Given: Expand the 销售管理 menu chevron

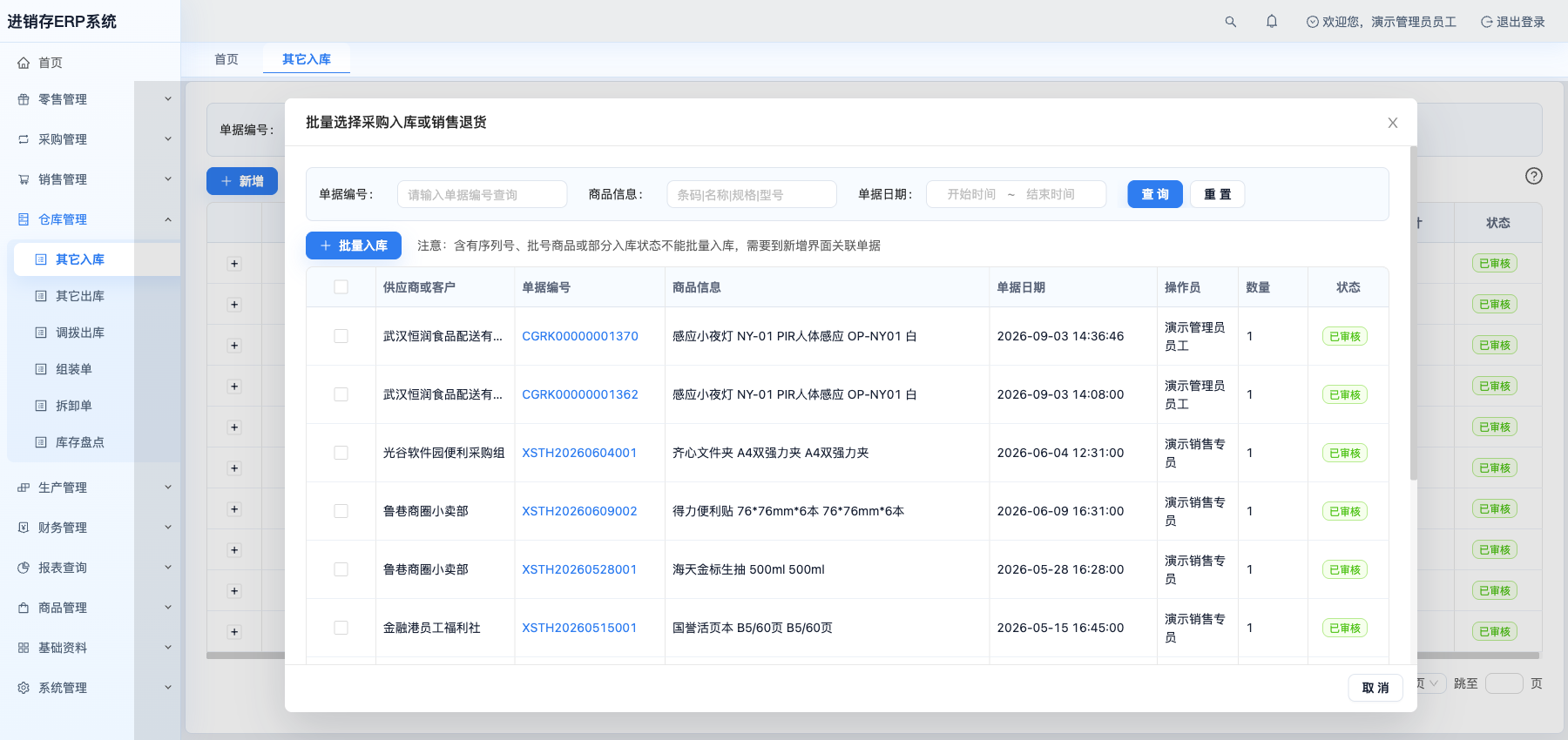Looking at the screenshot, I should pos(168,179).
